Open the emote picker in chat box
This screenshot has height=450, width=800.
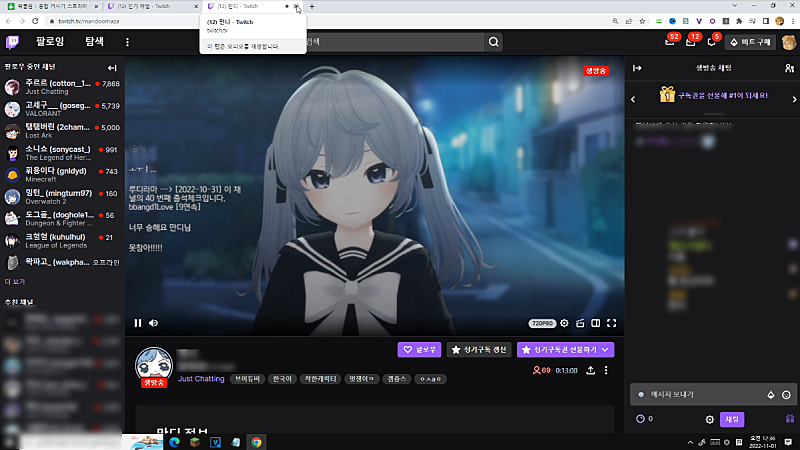pyautogui.click(x=787, y=394)
